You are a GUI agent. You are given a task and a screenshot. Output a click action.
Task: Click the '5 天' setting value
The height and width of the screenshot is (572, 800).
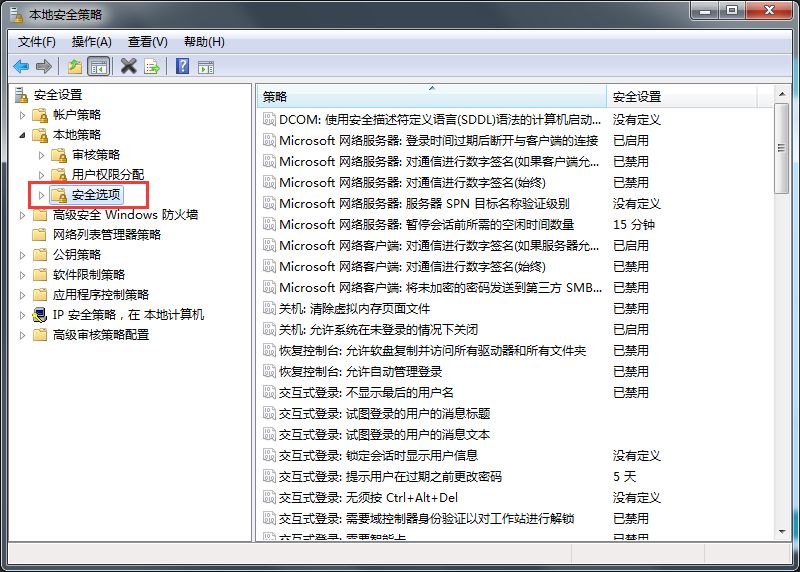(x=624, y=477)
